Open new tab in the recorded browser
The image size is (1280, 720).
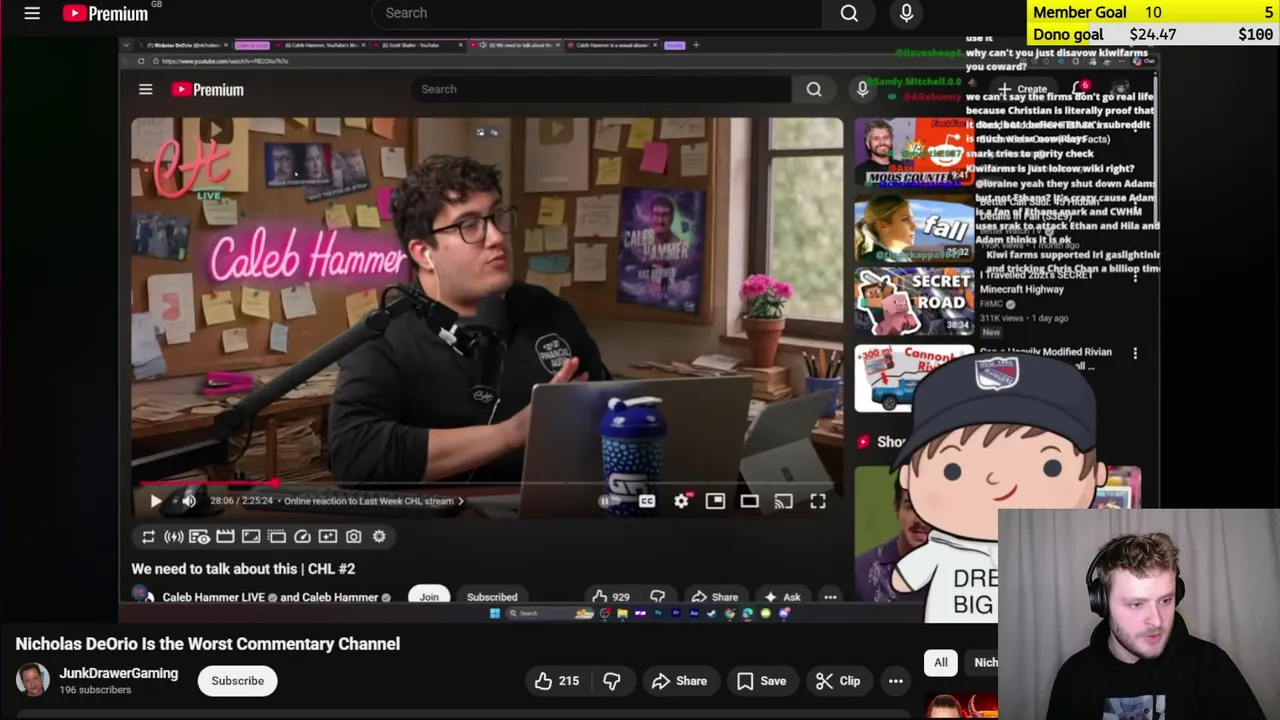point(696,45)
